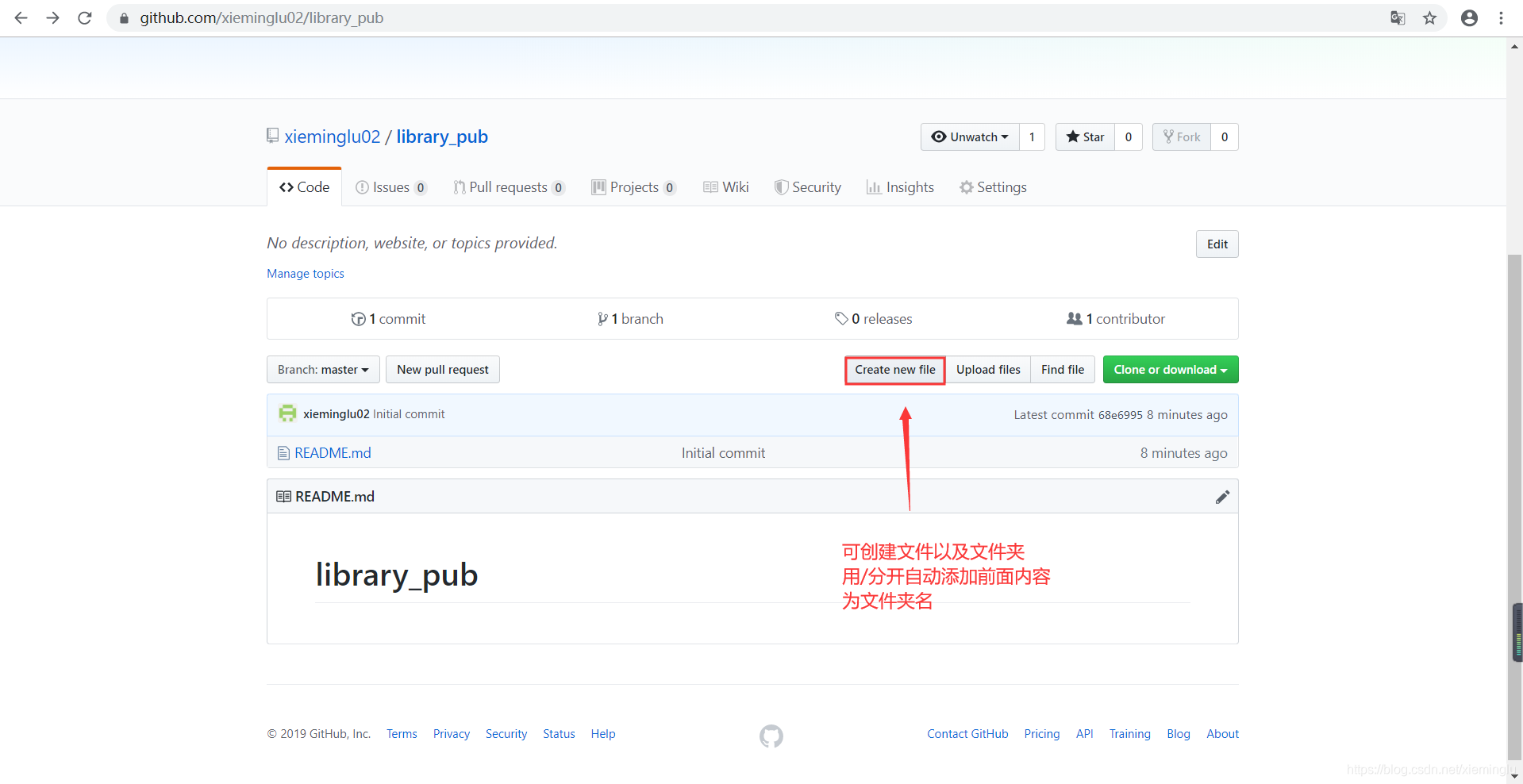Go to the Wiki tab

pos(726,187)
